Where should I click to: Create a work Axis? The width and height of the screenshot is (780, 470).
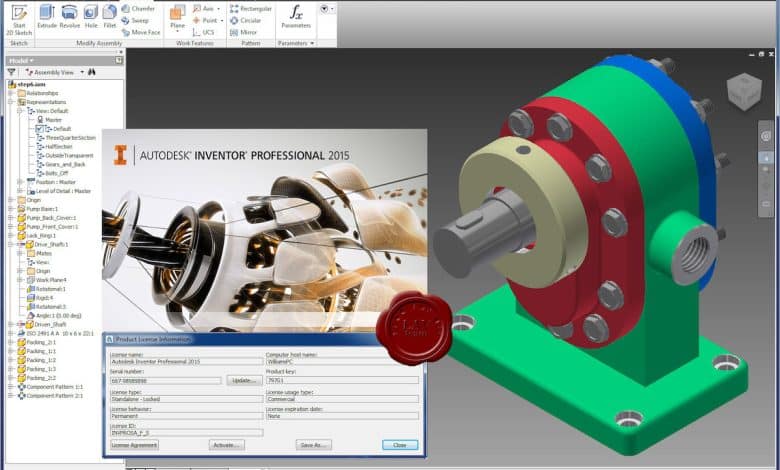203,8
